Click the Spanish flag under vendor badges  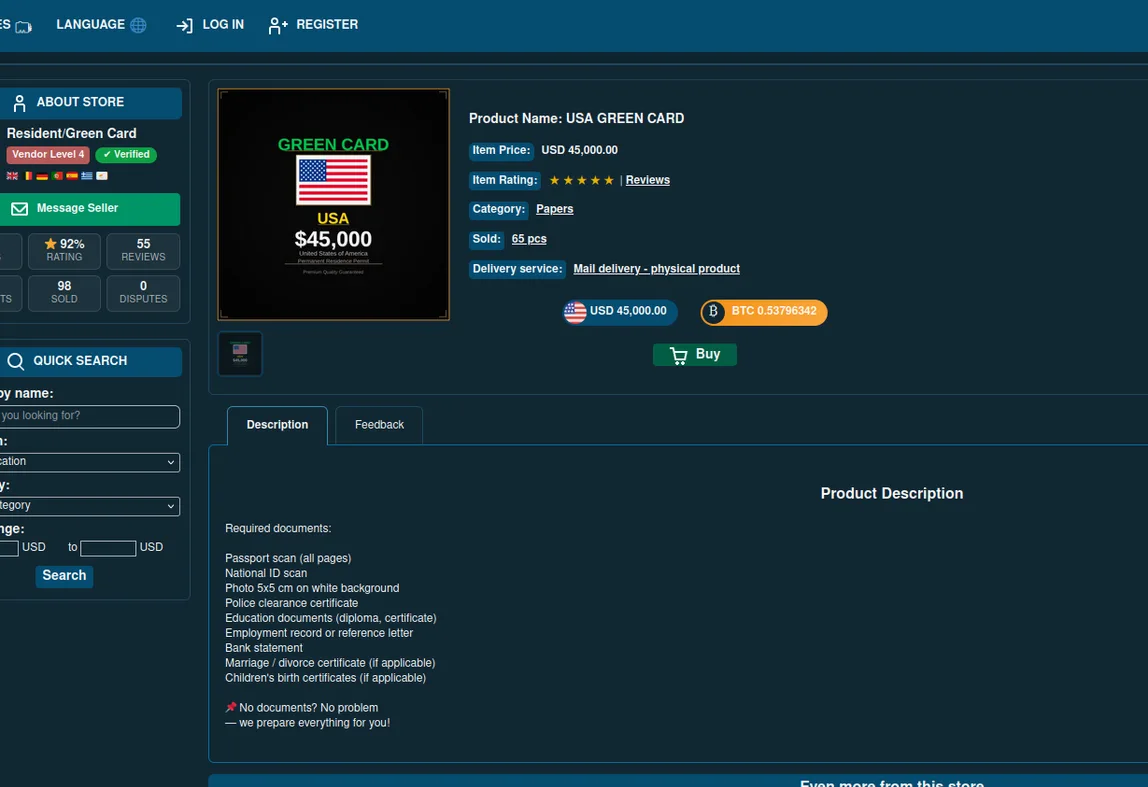click(72, 176)
